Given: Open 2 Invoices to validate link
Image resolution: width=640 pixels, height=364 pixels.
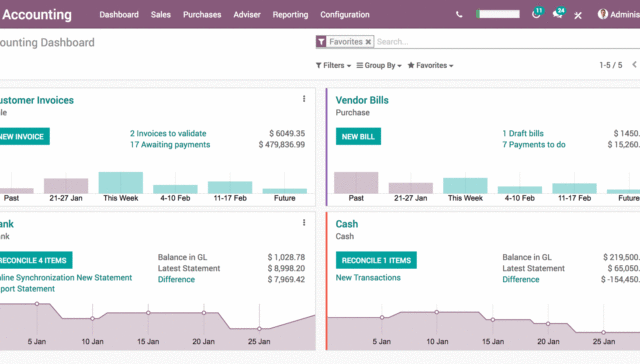Looking at the screenshot, I should tap(168, 133).
